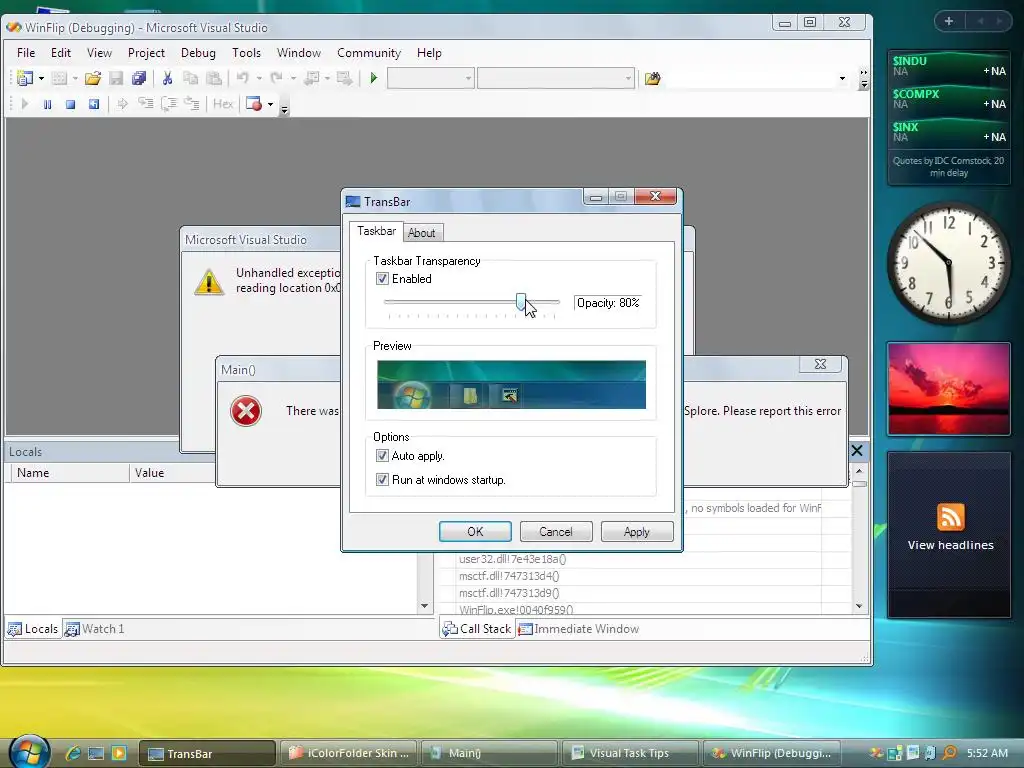Screen dimensions: 1024x768
Task: Click the Copy icon in toolbar
Action: [190, 78]
